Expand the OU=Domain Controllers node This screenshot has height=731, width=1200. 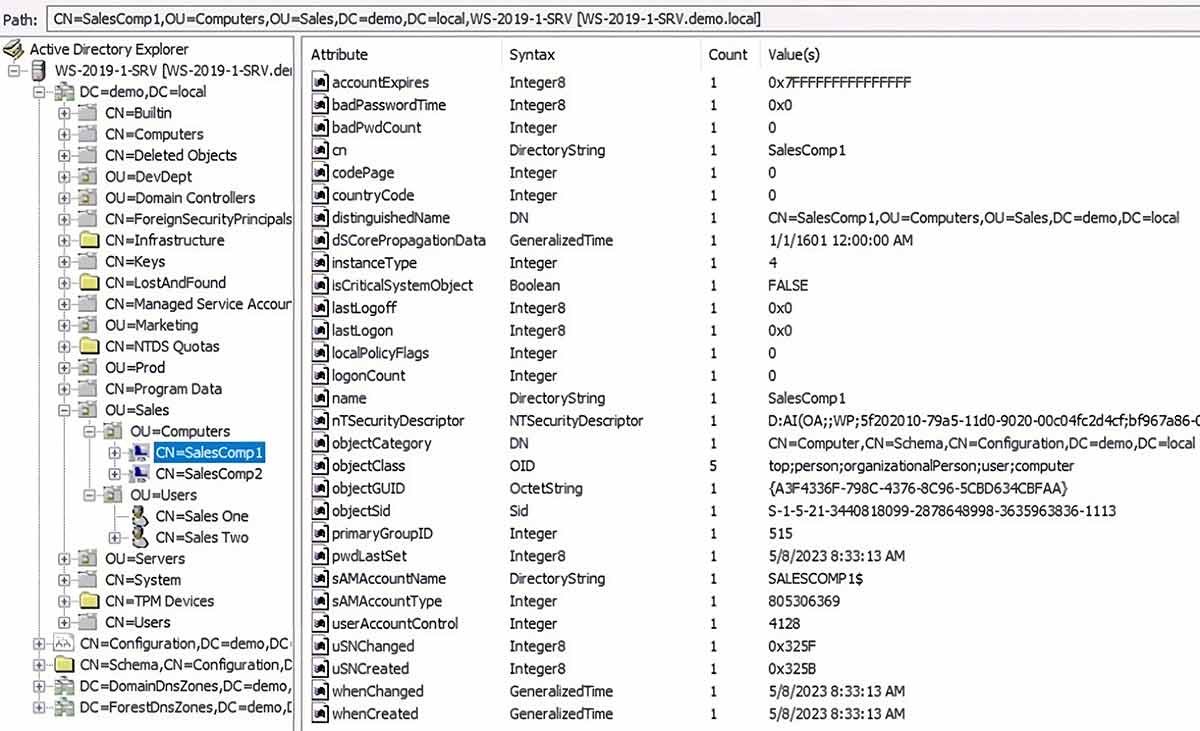(x=65, y=198)
